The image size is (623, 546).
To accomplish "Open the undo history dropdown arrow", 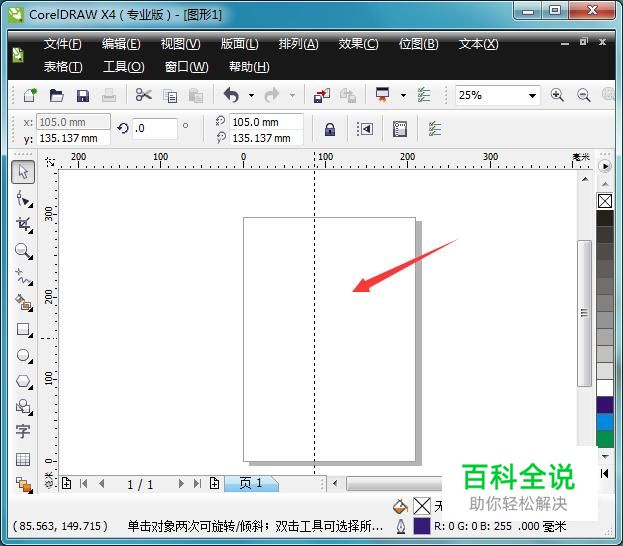I will [252, 95].
